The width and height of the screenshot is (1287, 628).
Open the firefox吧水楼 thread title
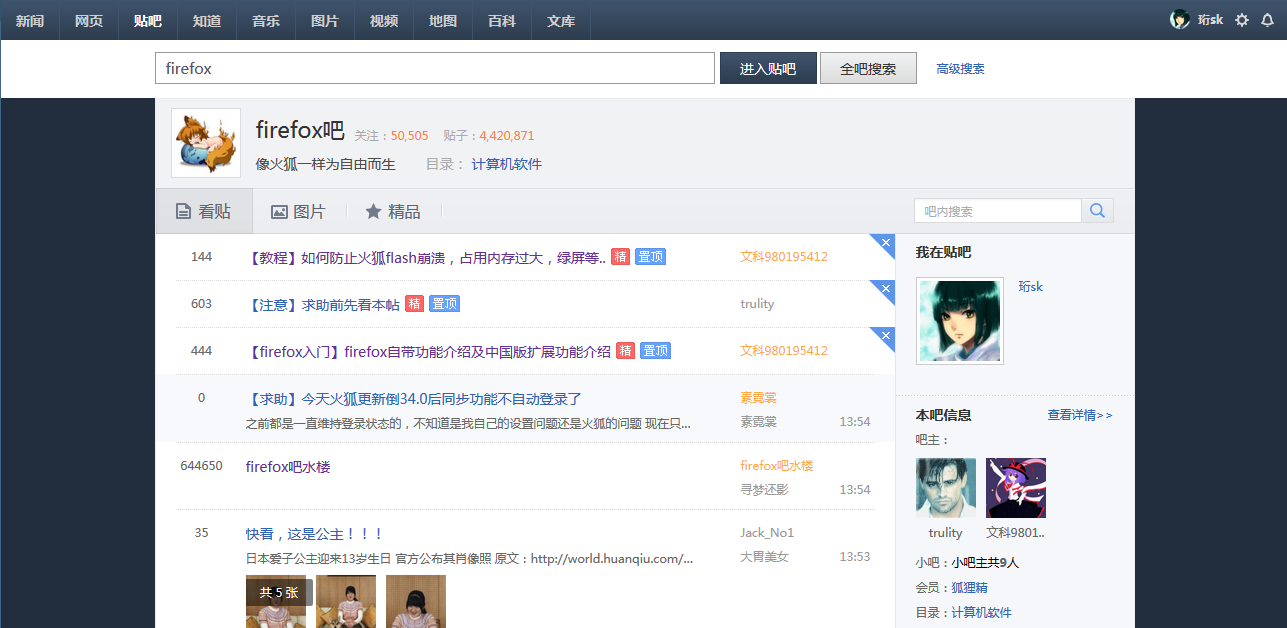tap(288, 466)
